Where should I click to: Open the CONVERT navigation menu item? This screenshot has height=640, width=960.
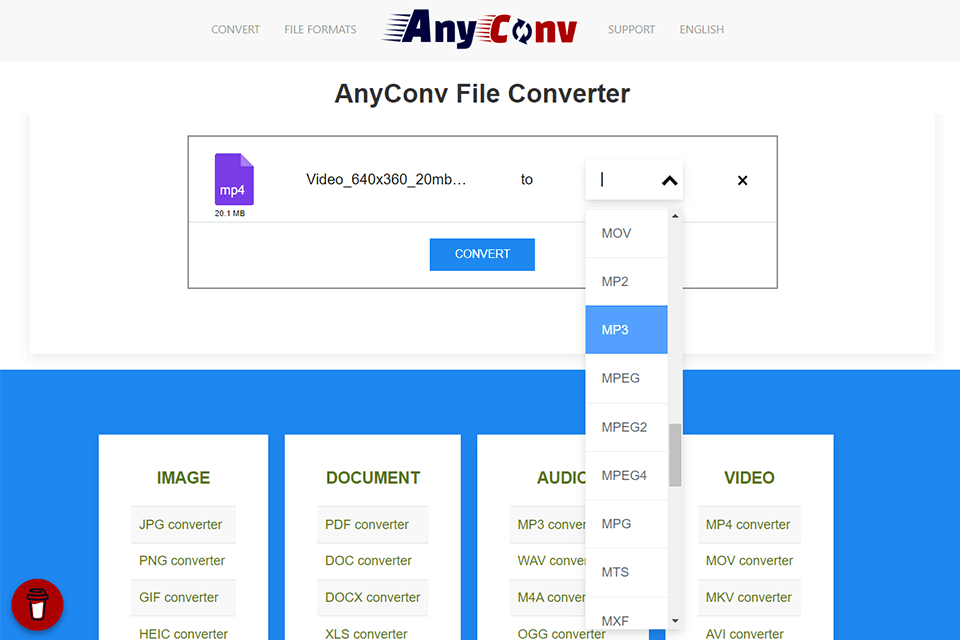click(236, 29)
